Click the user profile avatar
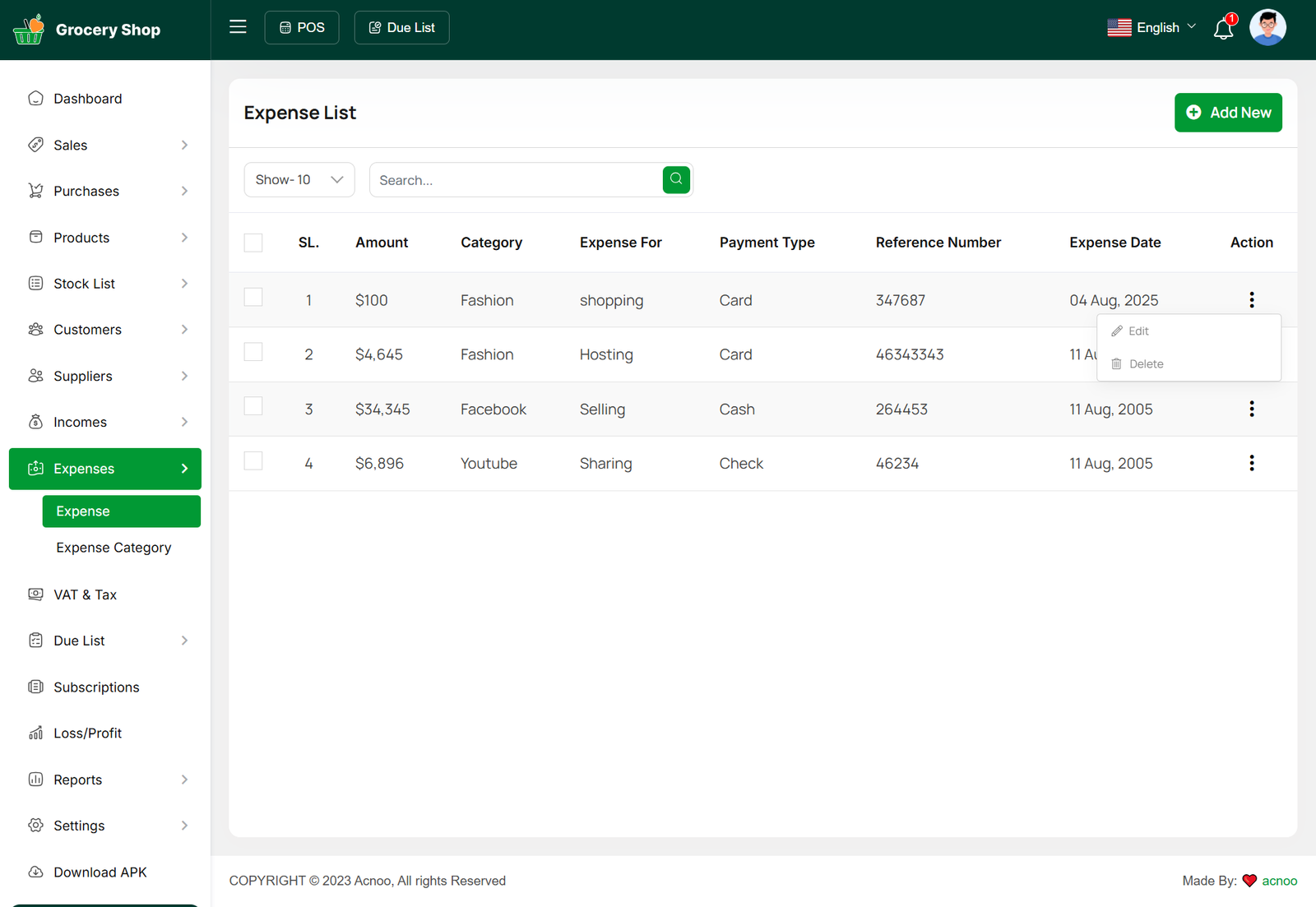Viewport: 1316px width, 907px height. coord(1267,28)
